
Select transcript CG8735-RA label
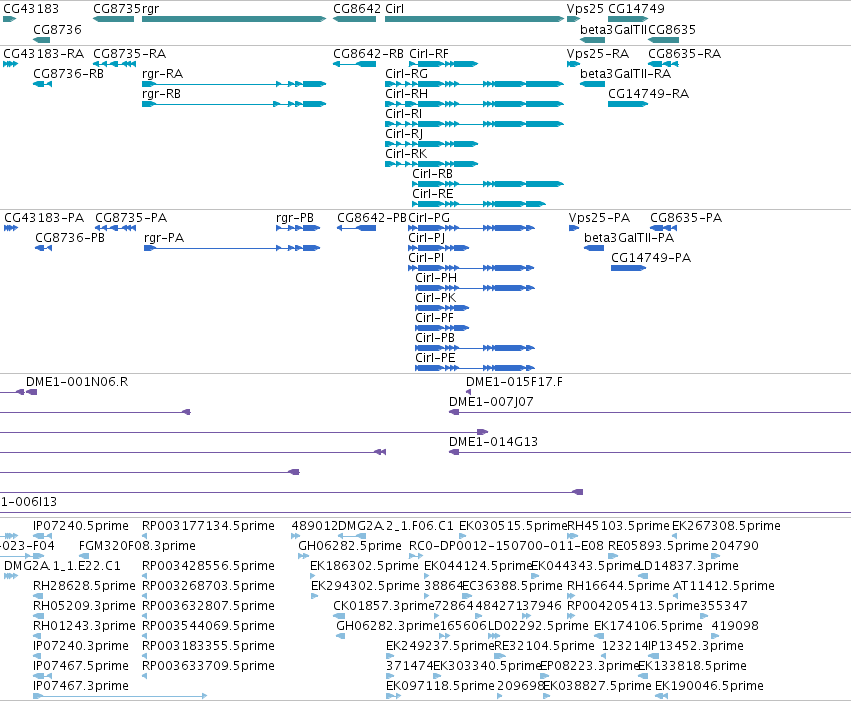point(130,54)
